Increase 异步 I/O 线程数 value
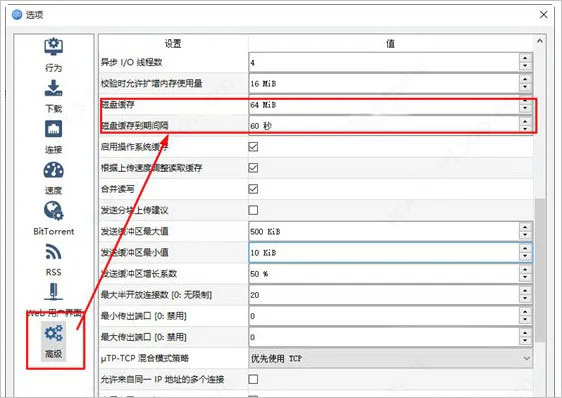This screenshot has width=562, height=398. click(x=525, y=58)
